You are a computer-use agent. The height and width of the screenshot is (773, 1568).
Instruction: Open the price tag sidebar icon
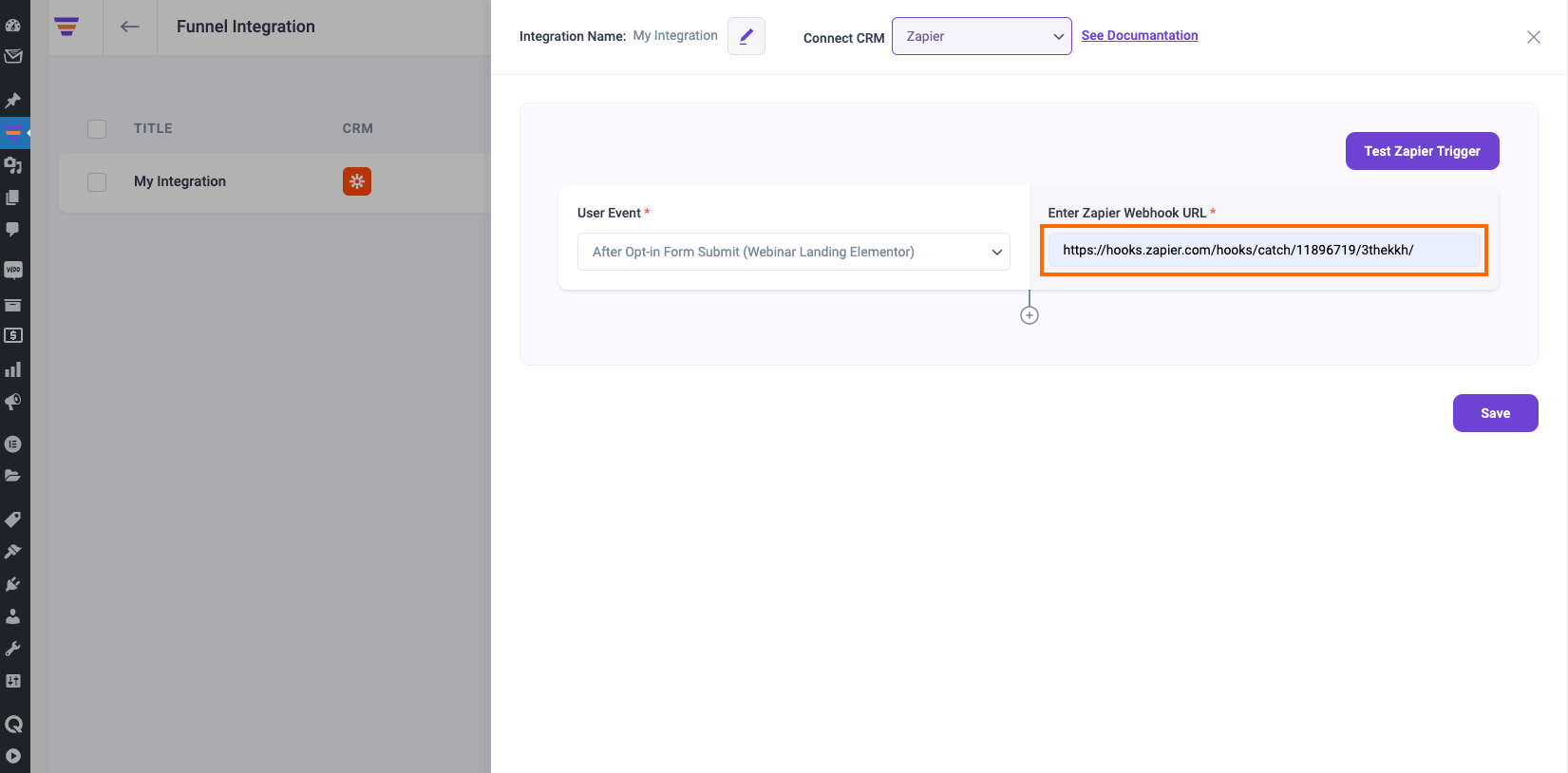[x=13, y=519]
